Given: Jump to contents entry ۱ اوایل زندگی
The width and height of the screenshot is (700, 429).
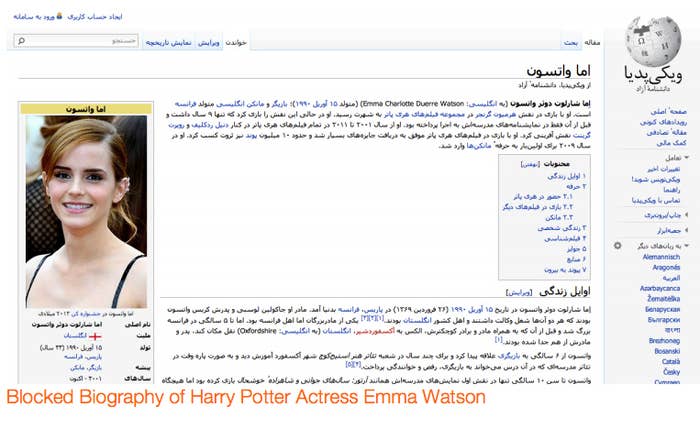Looking at the screenshot, I should [567, 176].
